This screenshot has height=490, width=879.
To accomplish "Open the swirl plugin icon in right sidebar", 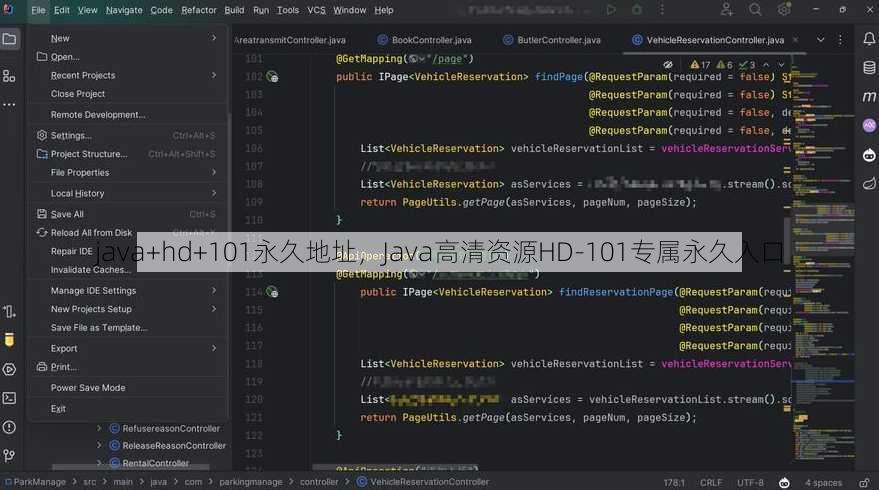I will (x=869, y=184).
